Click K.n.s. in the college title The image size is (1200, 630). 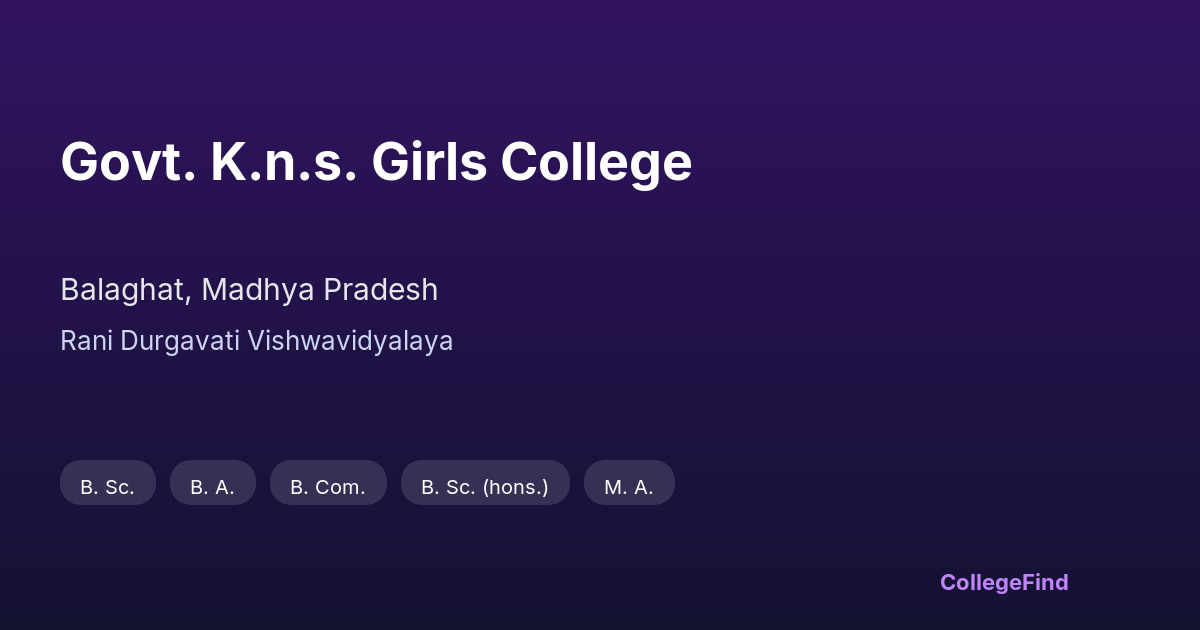(x=283, y=162)
